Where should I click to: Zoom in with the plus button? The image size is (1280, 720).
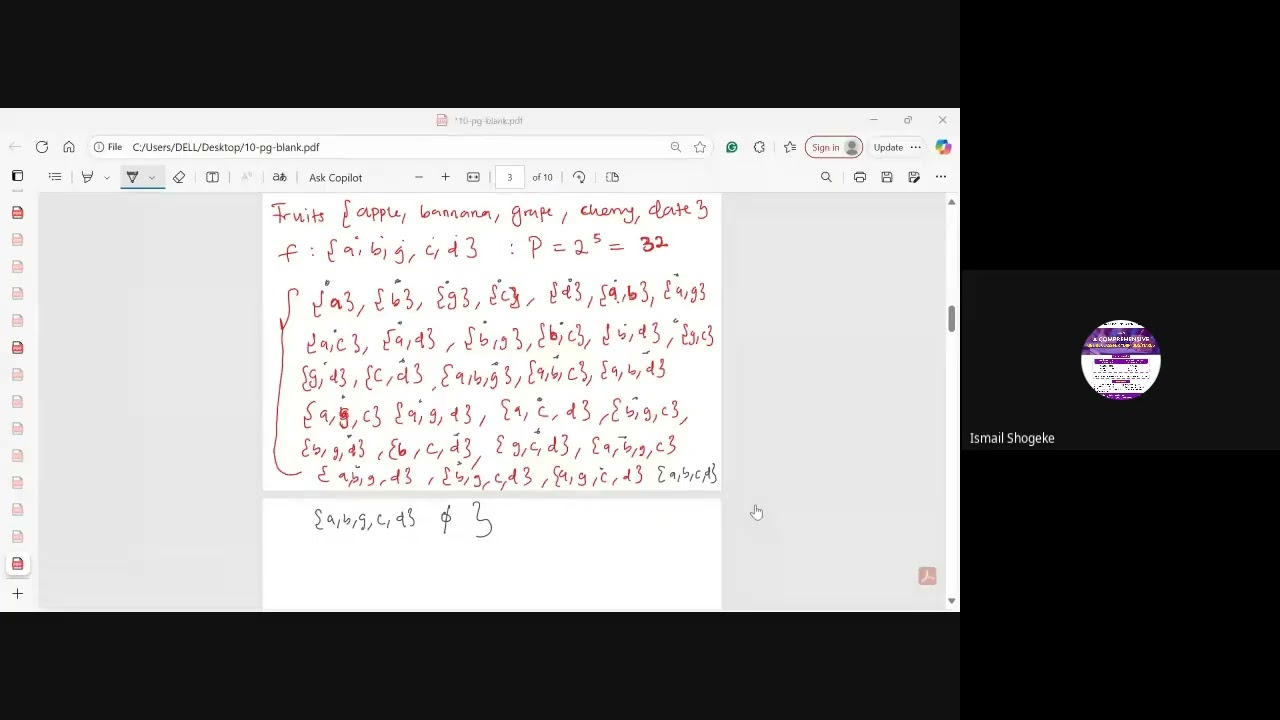446,177
